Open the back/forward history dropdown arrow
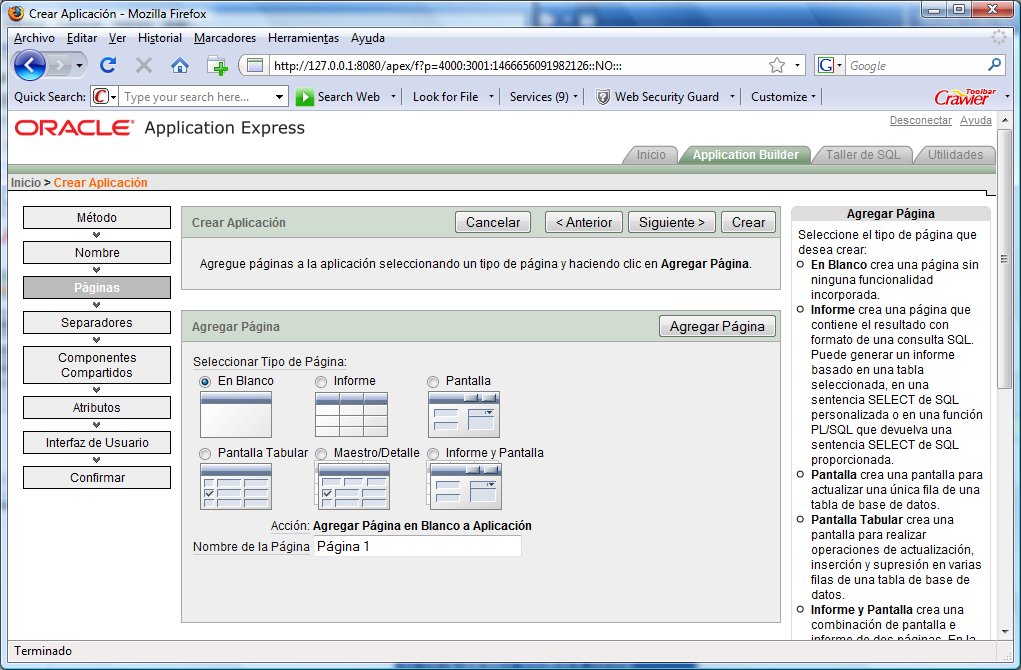Image resolution: width=1021 pixels, height=670 pixels. [79, 65]
